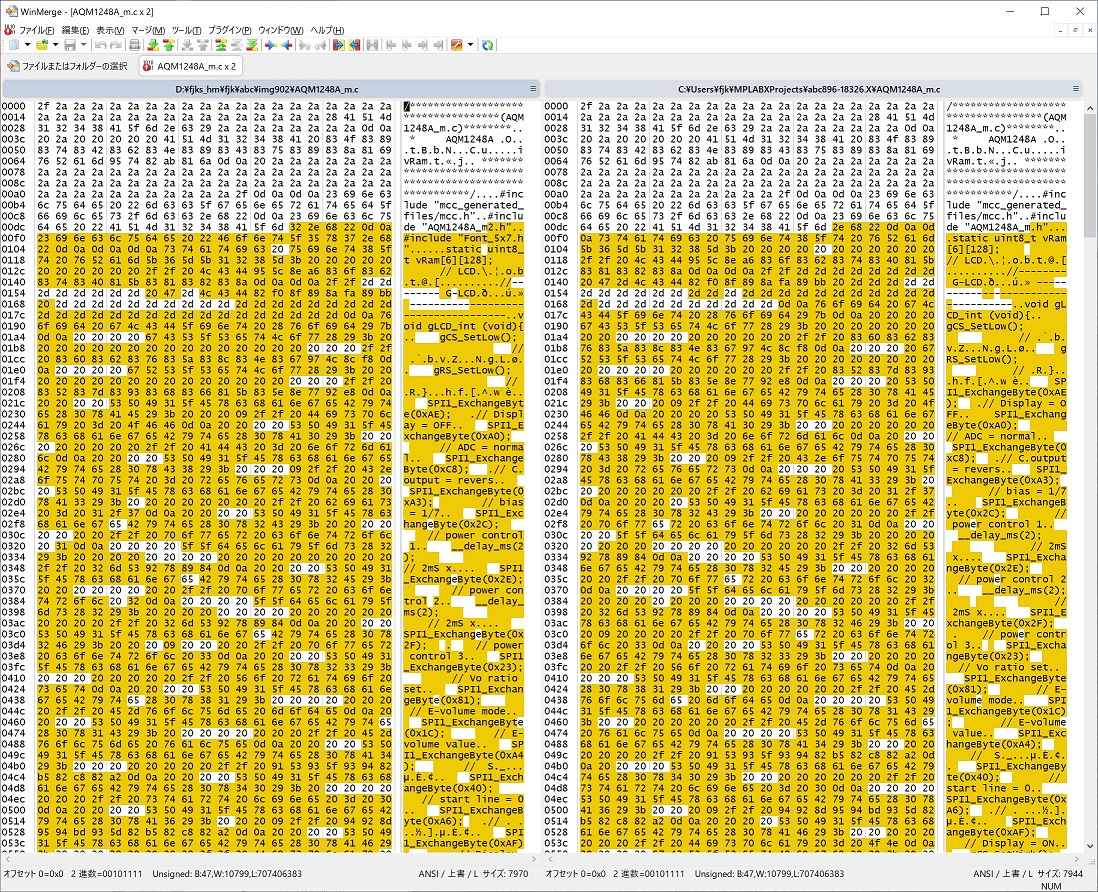Refresh the comparison with green arrows icon
Viewport: 1098px width, 892px height.
click(487, 45)
